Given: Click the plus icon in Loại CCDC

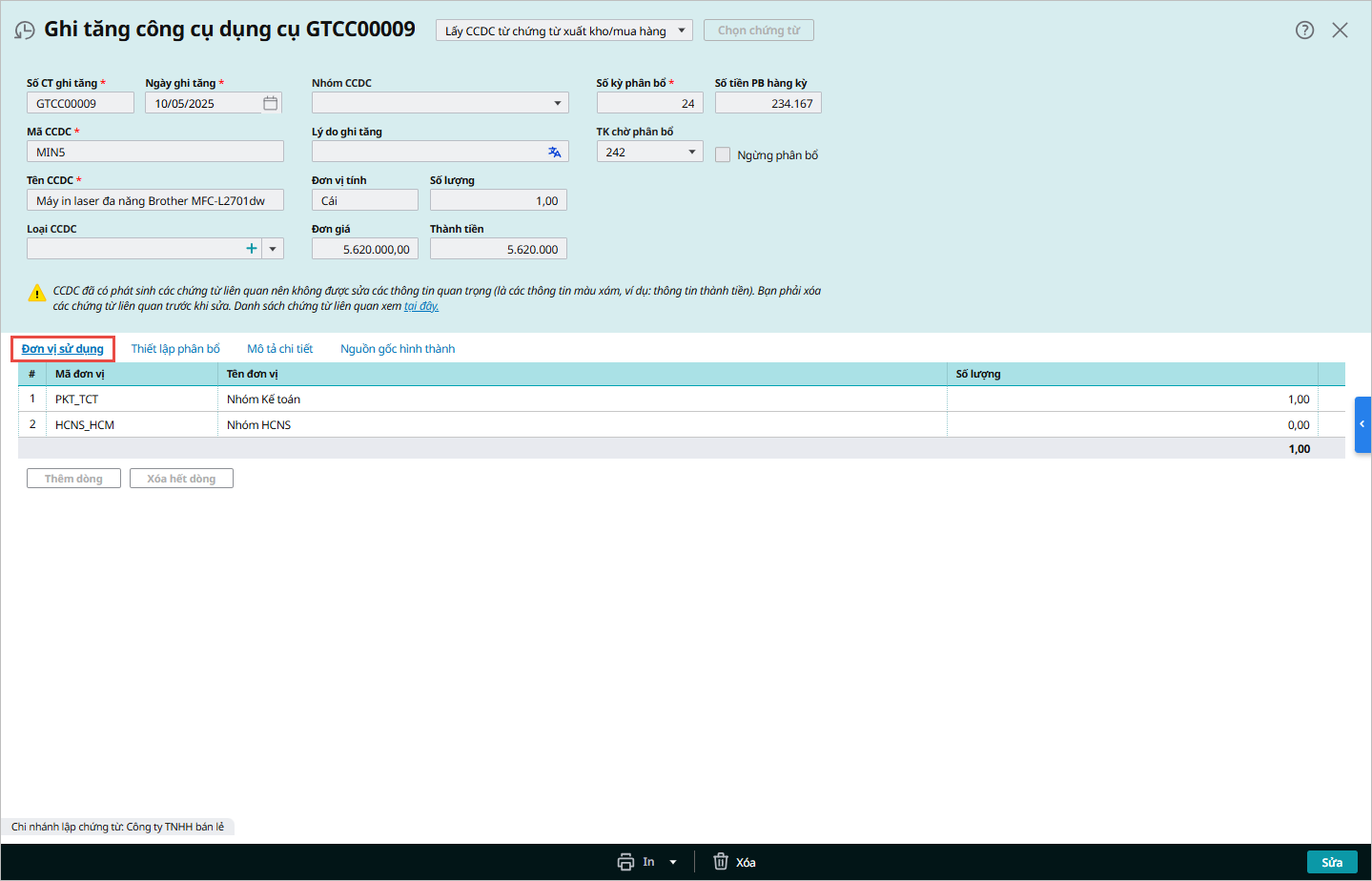Looking at the screenshot, I should (x=252, y=249).
